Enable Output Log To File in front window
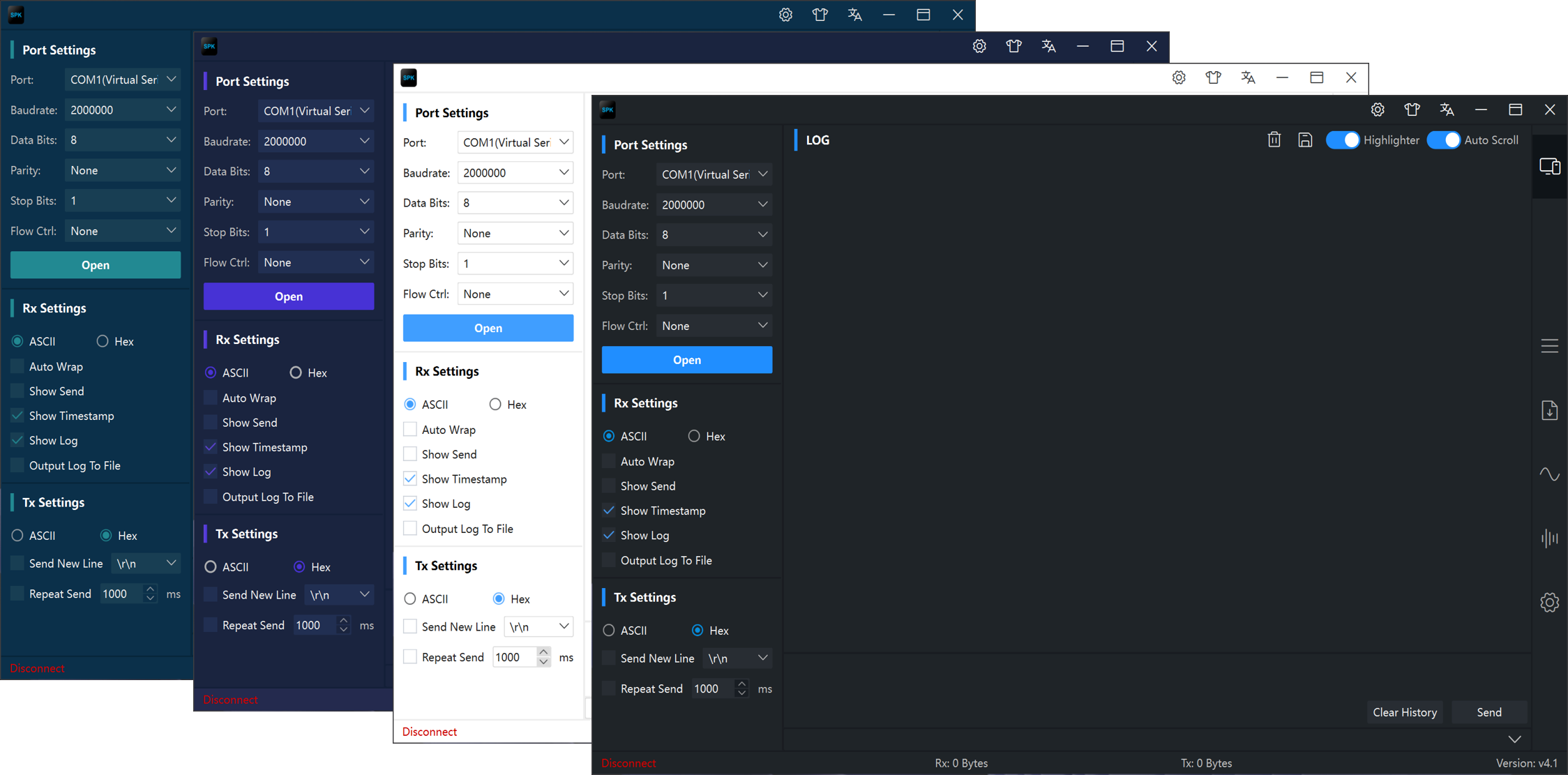 (x=609, y=560)
